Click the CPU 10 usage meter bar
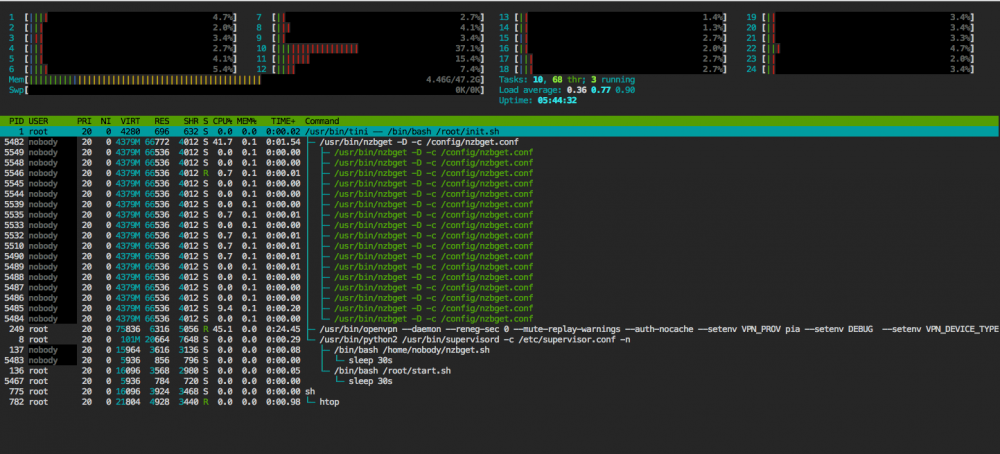The height and width of the screenshot is (454, 1000). click(x=372, y=48)
